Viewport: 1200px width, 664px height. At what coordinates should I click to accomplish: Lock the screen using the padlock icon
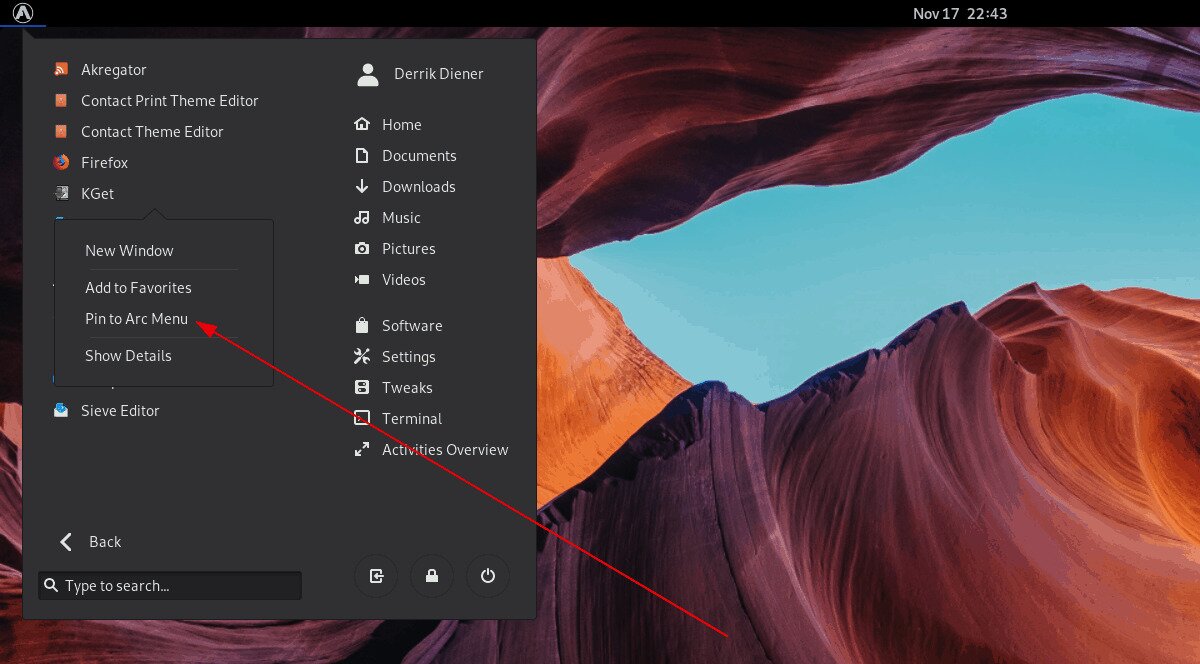432,576
